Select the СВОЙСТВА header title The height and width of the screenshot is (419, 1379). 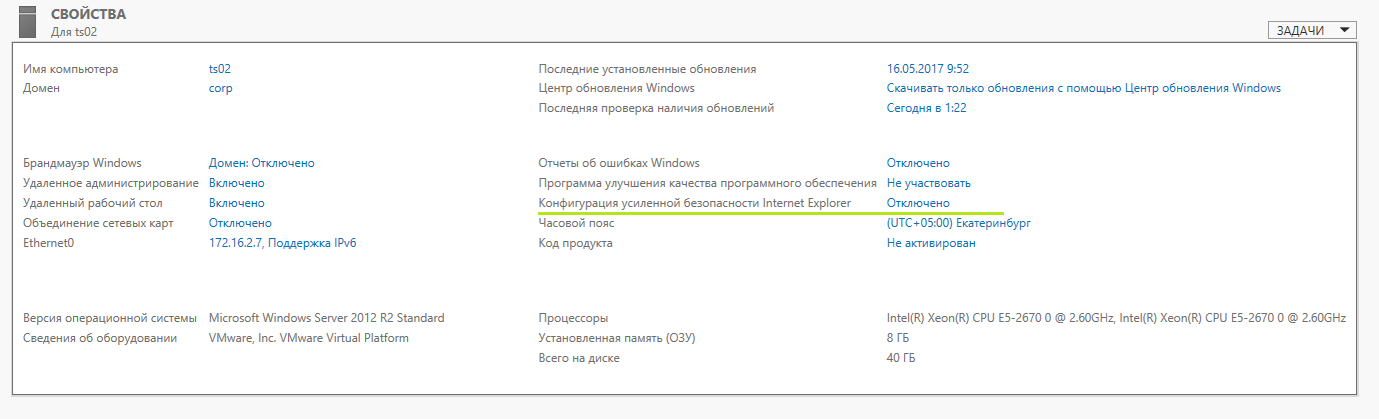89,14
